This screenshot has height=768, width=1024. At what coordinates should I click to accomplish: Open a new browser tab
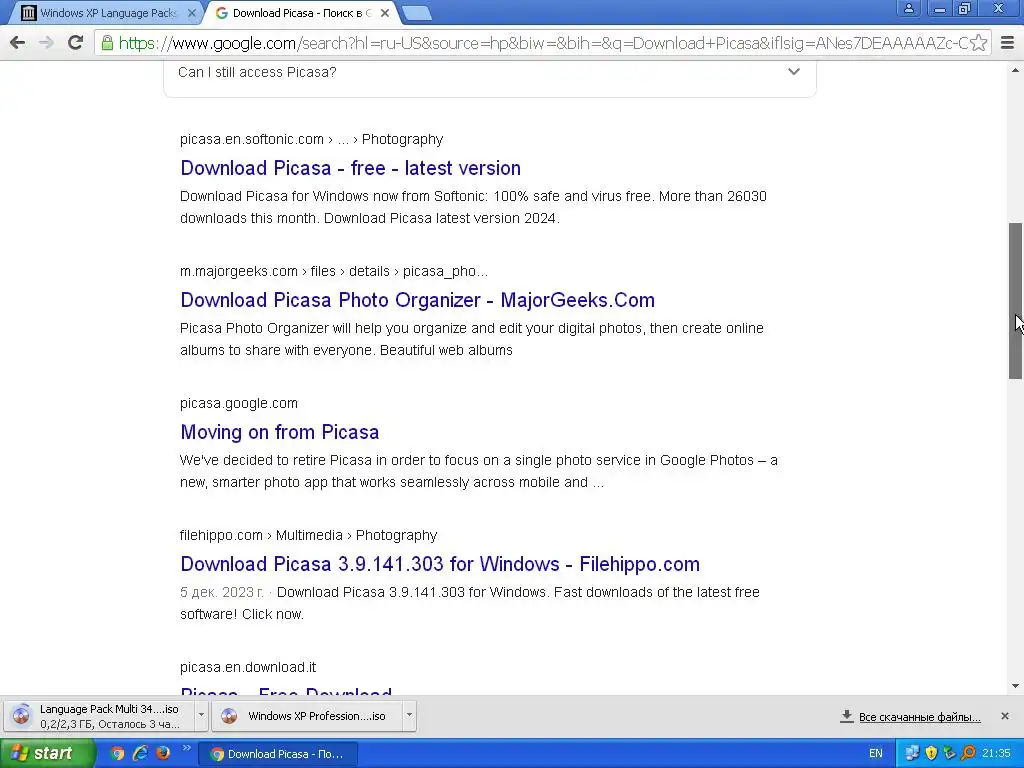416,12
